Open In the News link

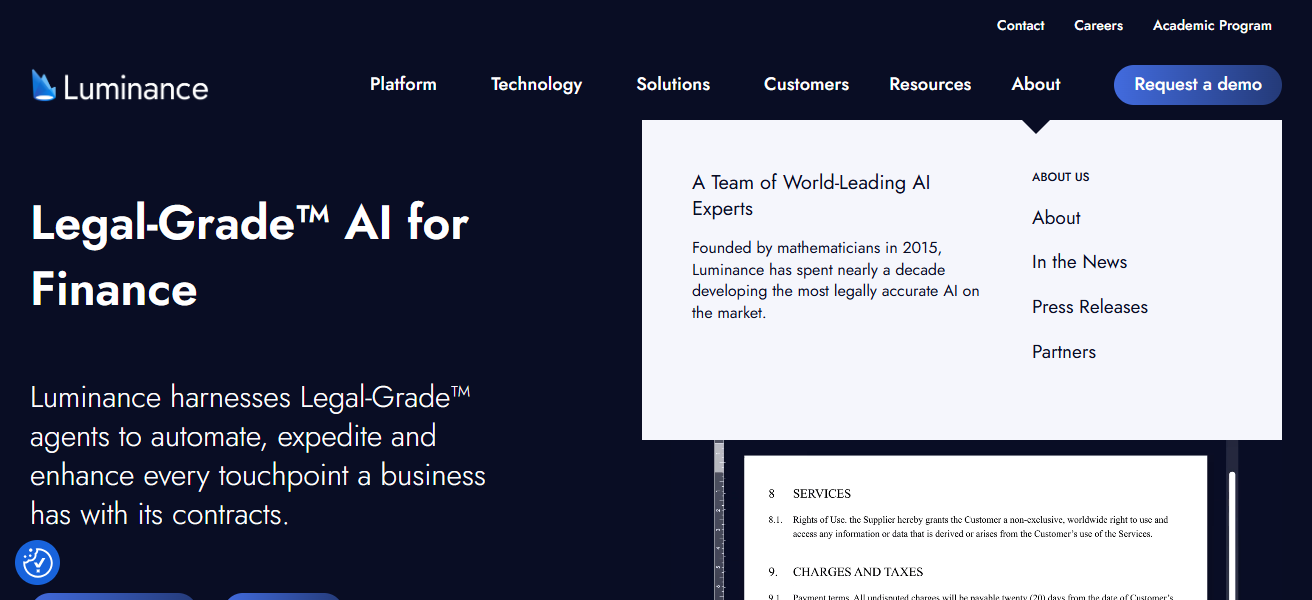1079,262
